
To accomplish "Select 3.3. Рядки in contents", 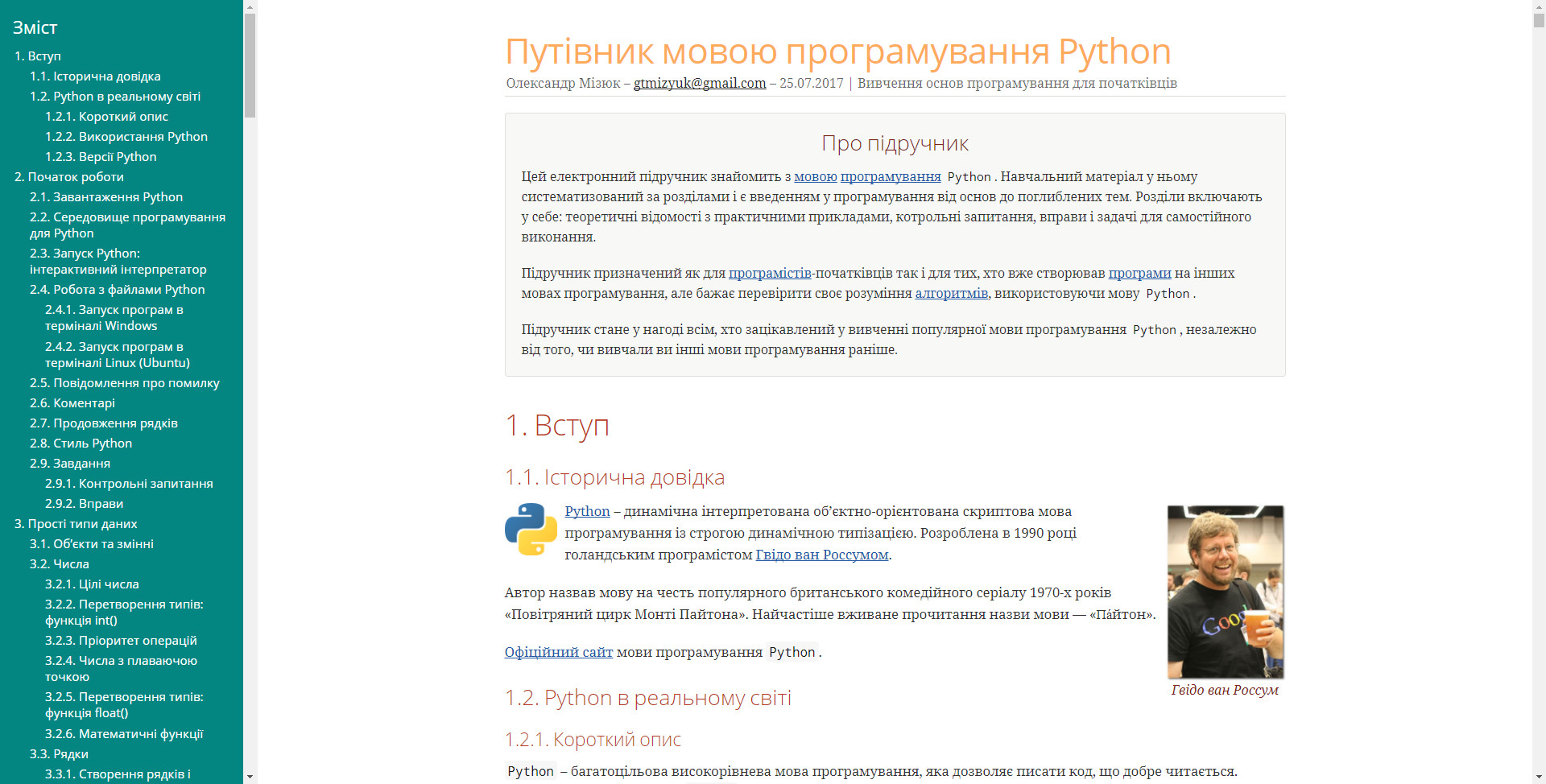I will point(59,754).
